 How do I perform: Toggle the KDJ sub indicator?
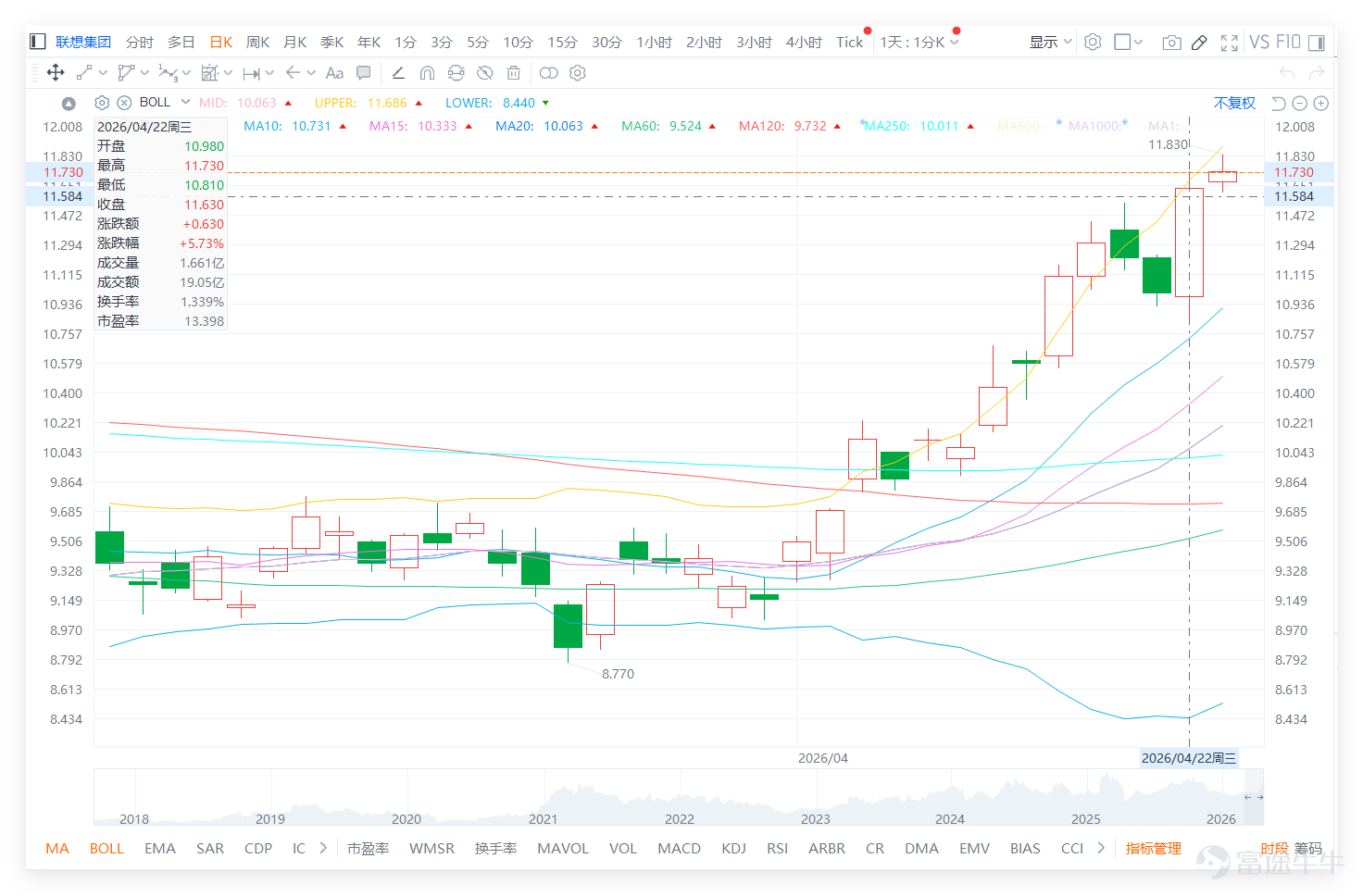click(x=733, y=848)
